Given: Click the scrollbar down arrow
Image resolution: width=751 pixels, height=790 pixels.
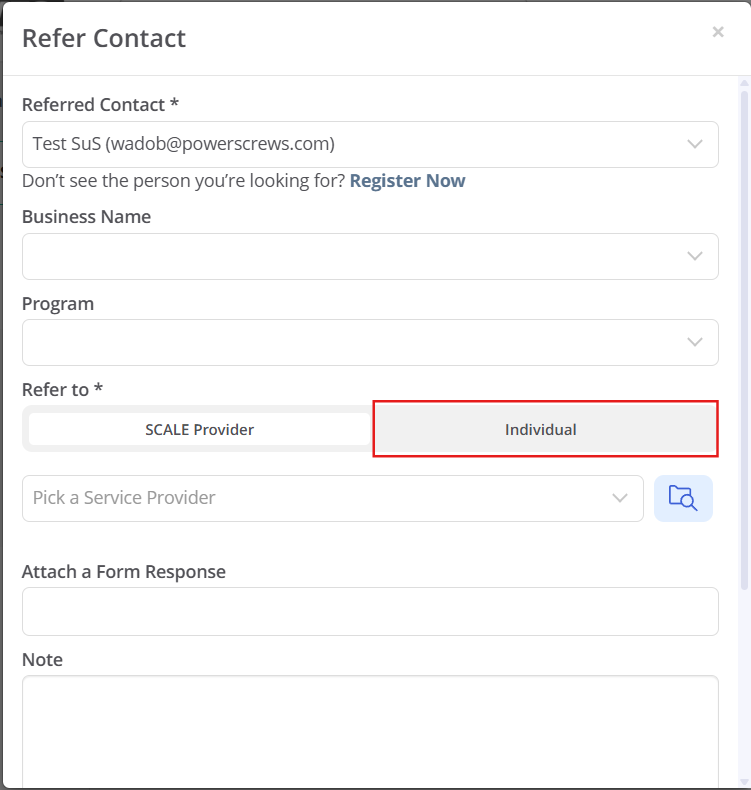Looking at the screenshot, I should (744, 781).
